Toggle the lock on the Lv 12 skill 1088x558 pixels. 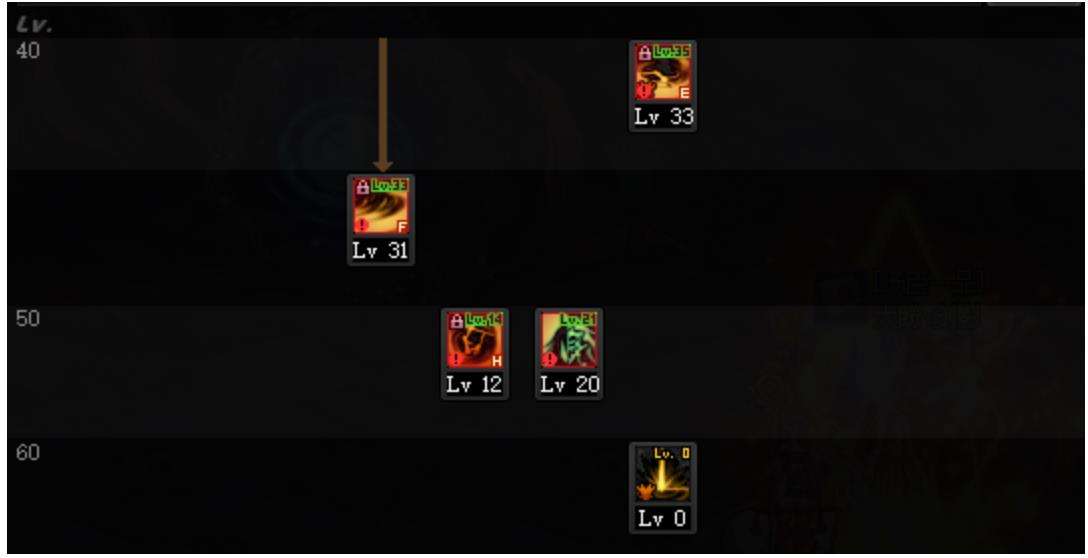click(456, 321)
